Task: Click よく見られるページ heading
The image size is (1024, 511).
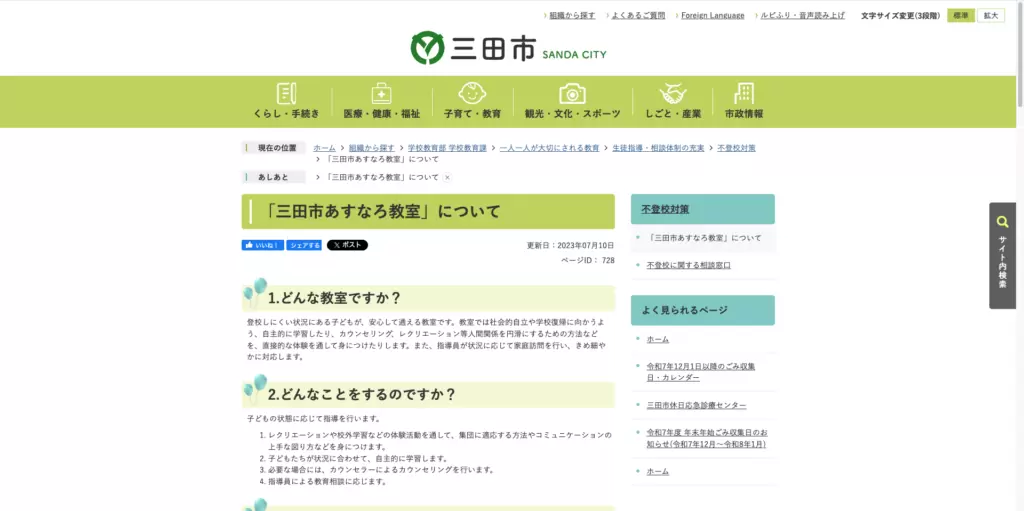Action: [x=684, y=310]
